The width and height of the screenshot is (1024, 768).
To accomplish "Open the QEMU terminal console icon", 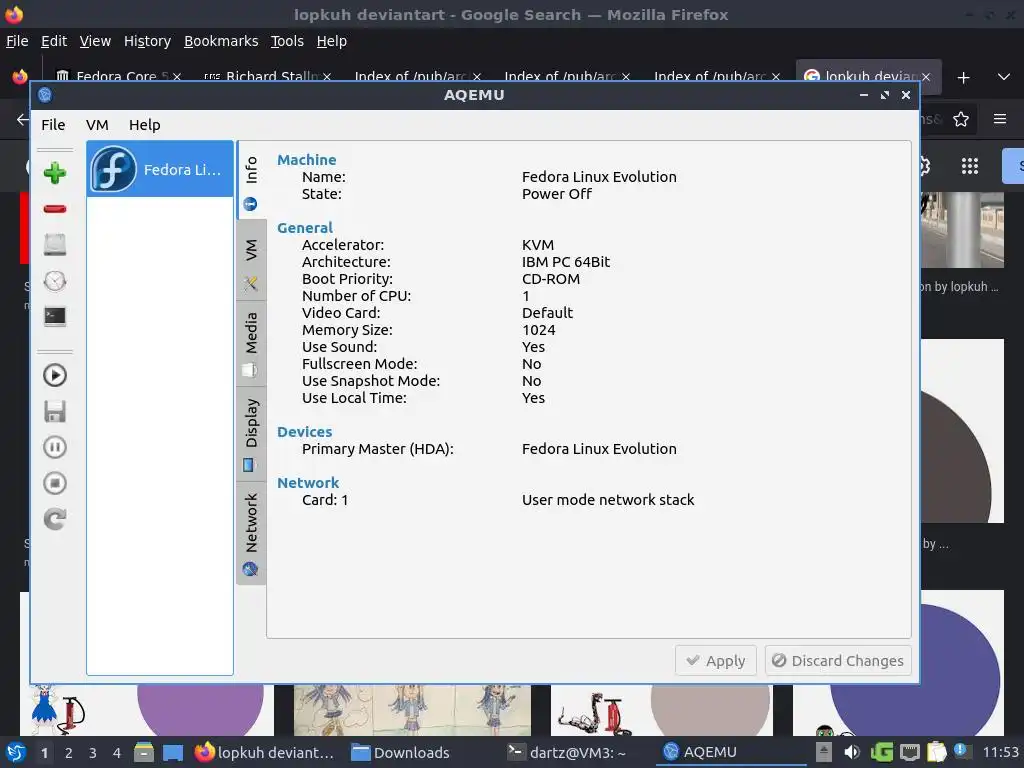I will point(55,317).
